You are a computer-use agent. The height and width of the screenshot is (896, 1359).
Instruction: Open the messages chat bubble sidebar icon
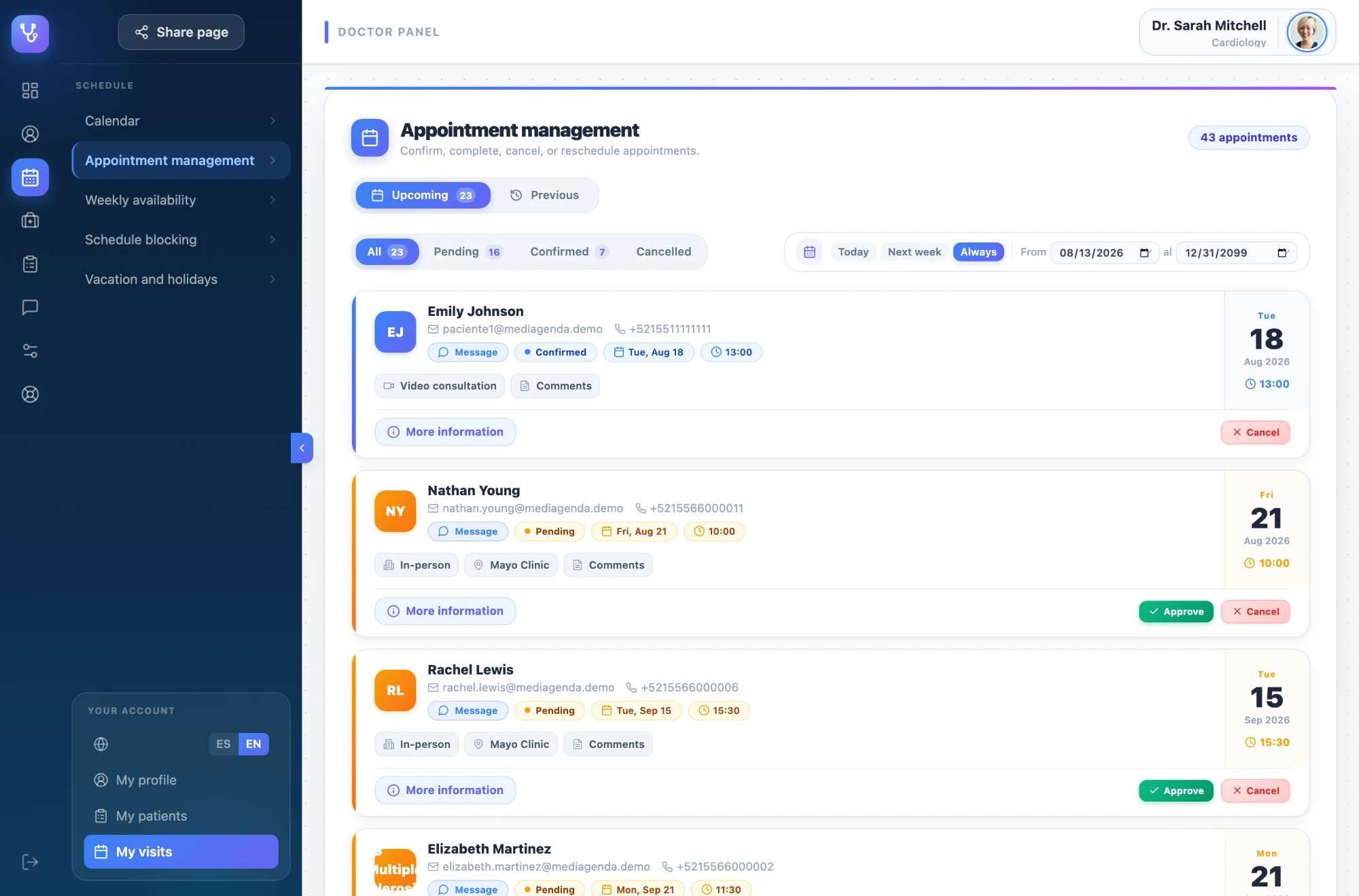coord(30,307)
